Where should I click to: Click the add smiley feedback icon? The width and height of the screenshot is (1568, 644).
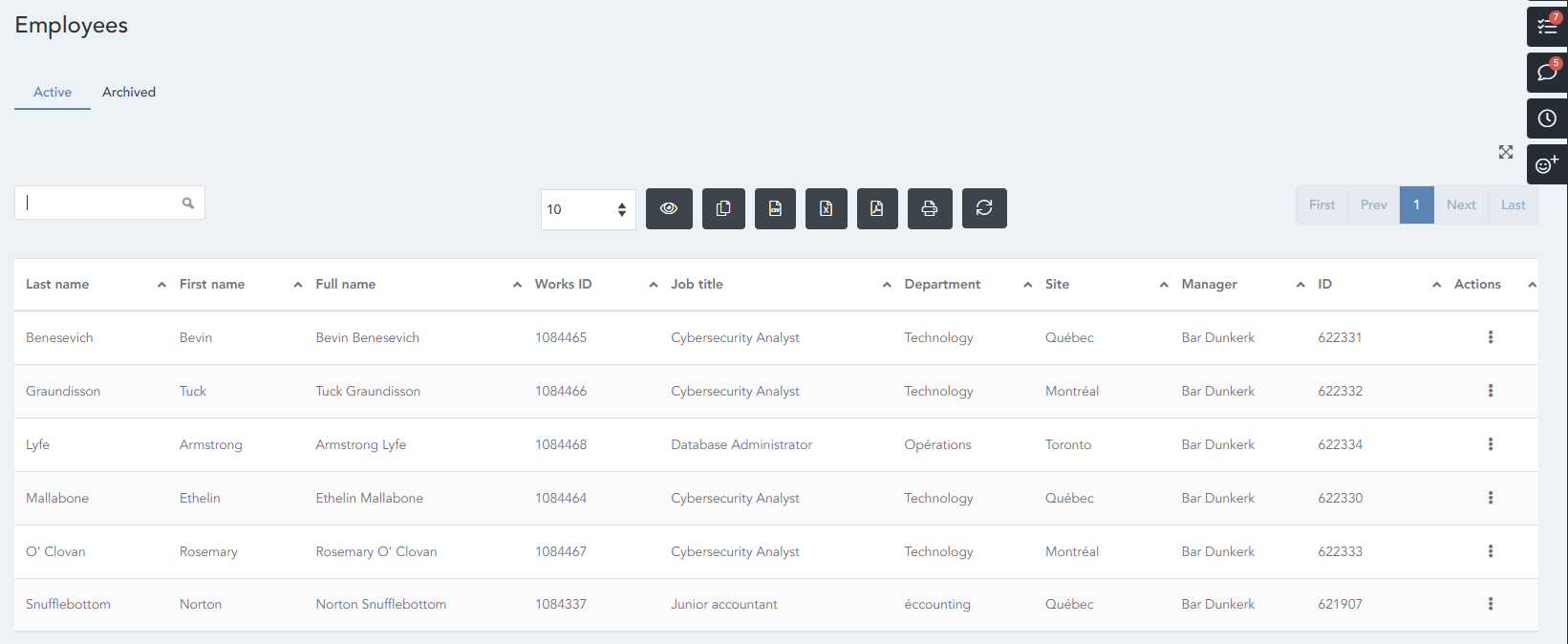click(x=1547, y=164)
